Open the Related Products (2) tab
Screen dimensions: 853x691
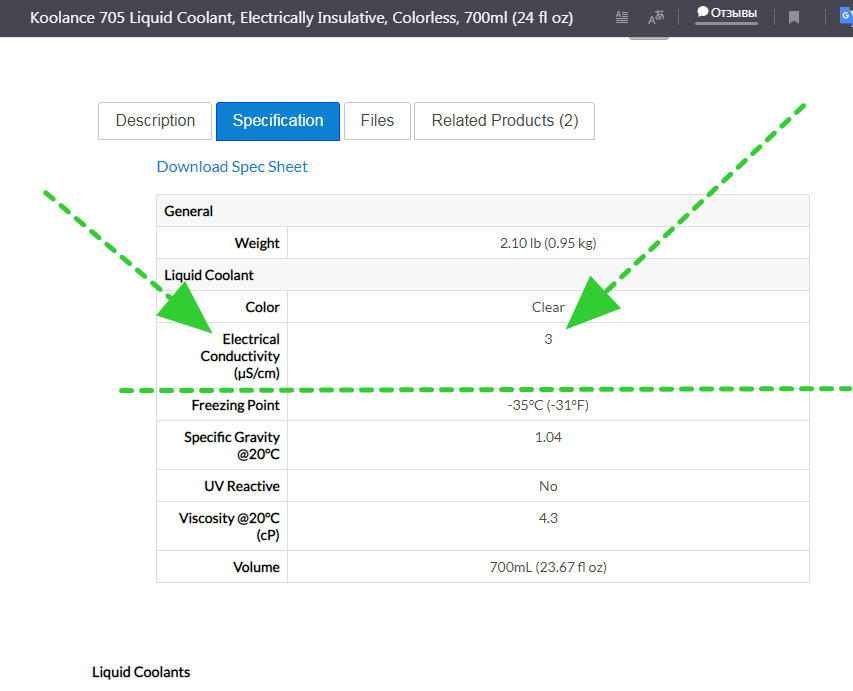coord(504,121)
